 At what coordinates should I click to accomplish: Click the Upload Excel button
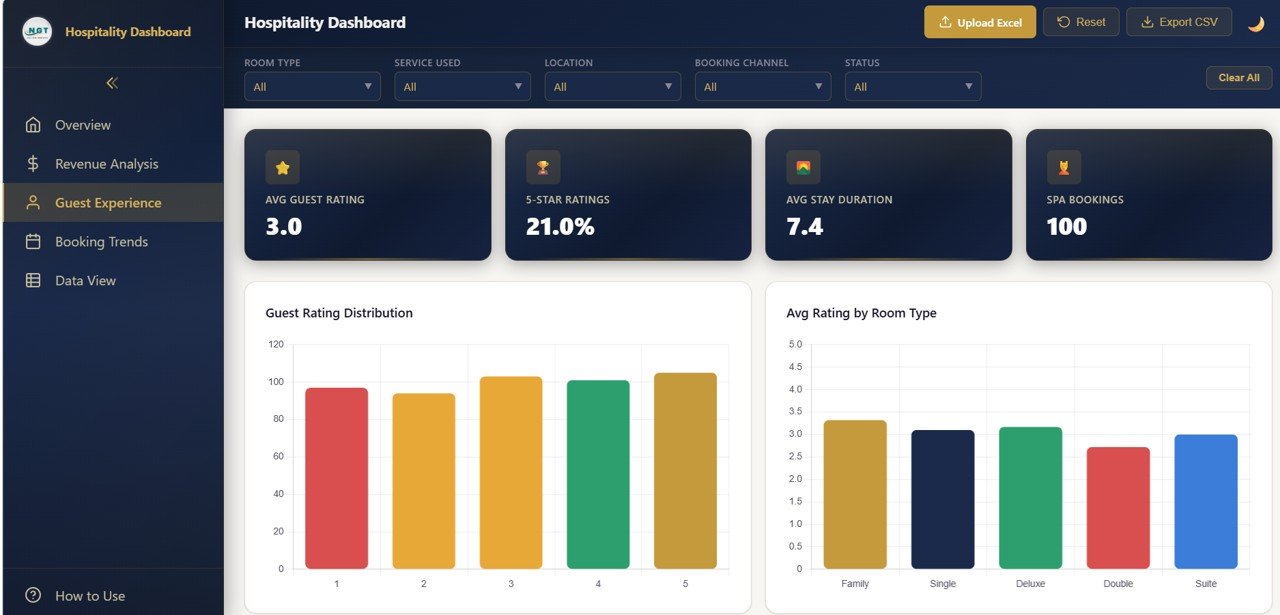[x=980, y=22]
